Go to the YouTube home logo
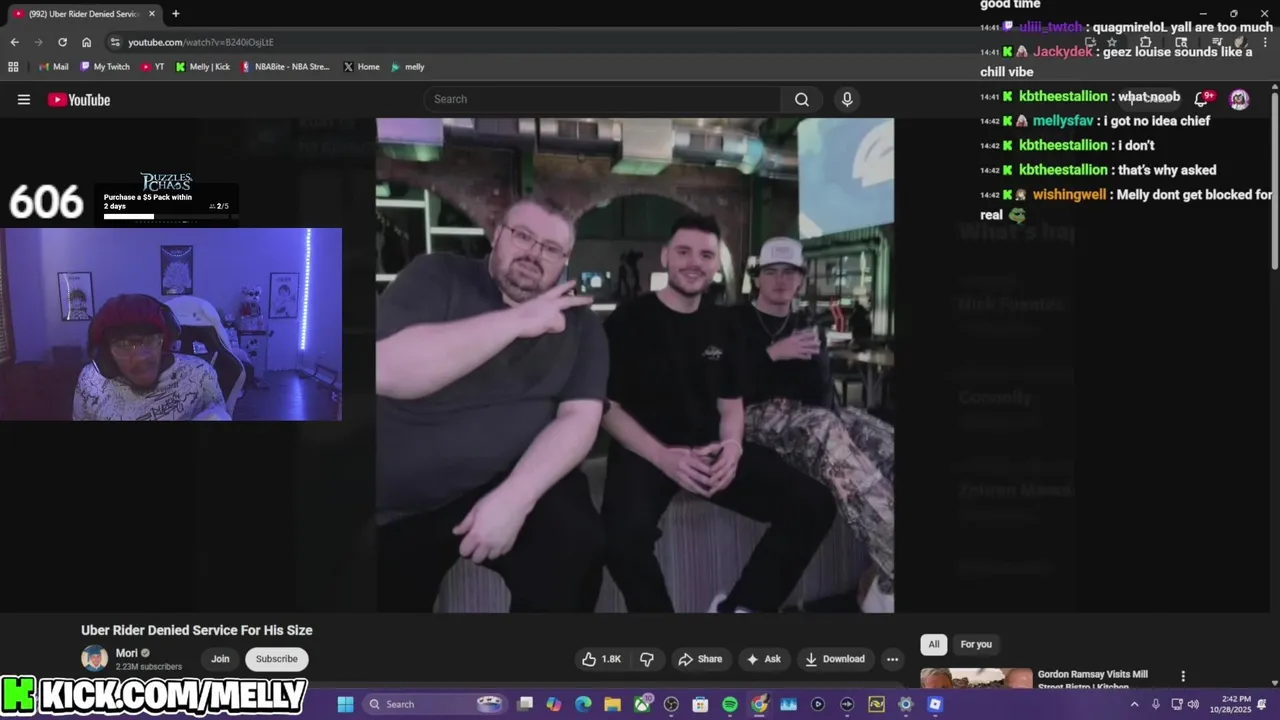The width and height of the screenshot is (1280, 720). (79, 99)
